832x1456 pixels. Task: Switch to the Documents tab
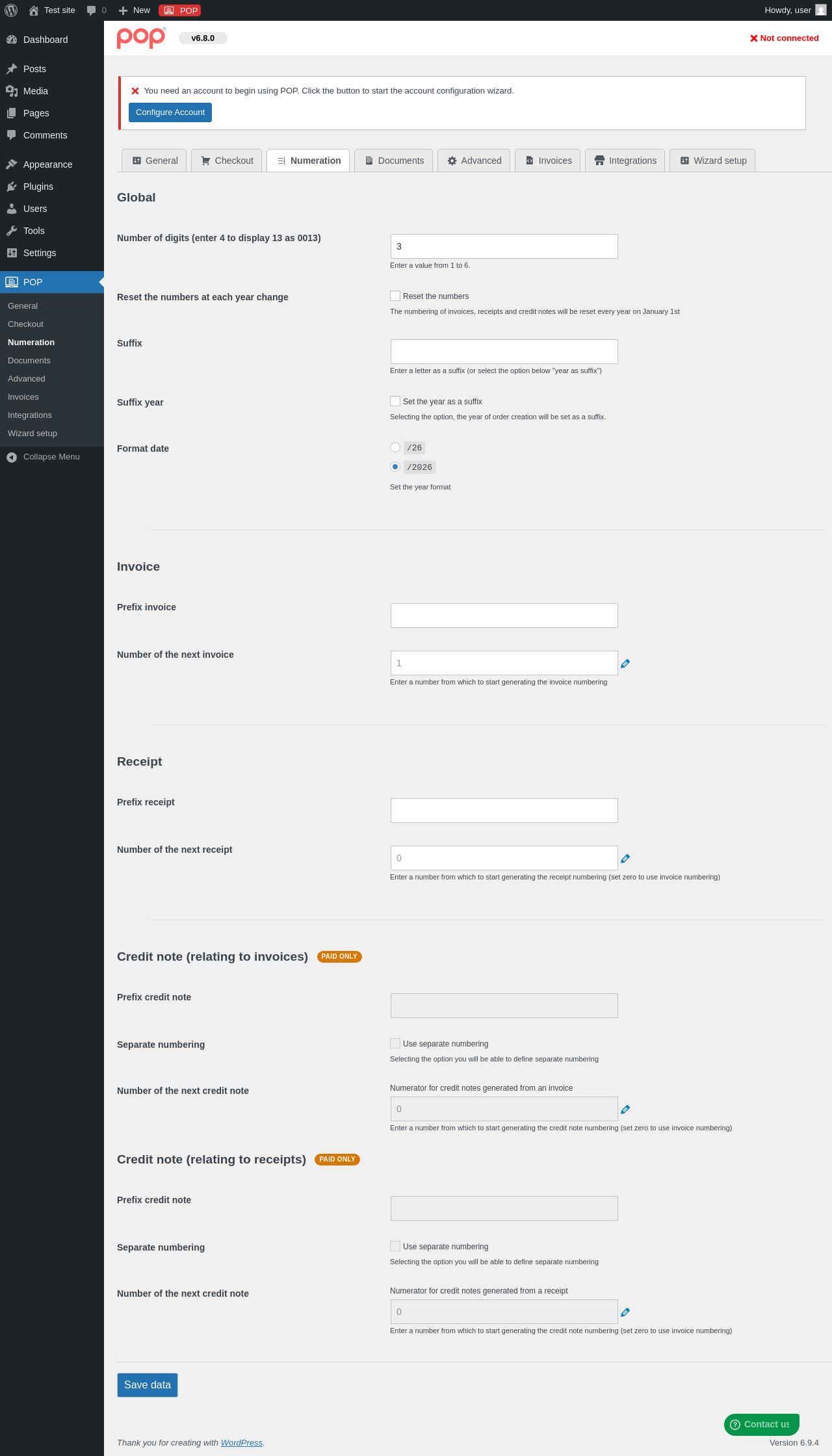point(393,161)
